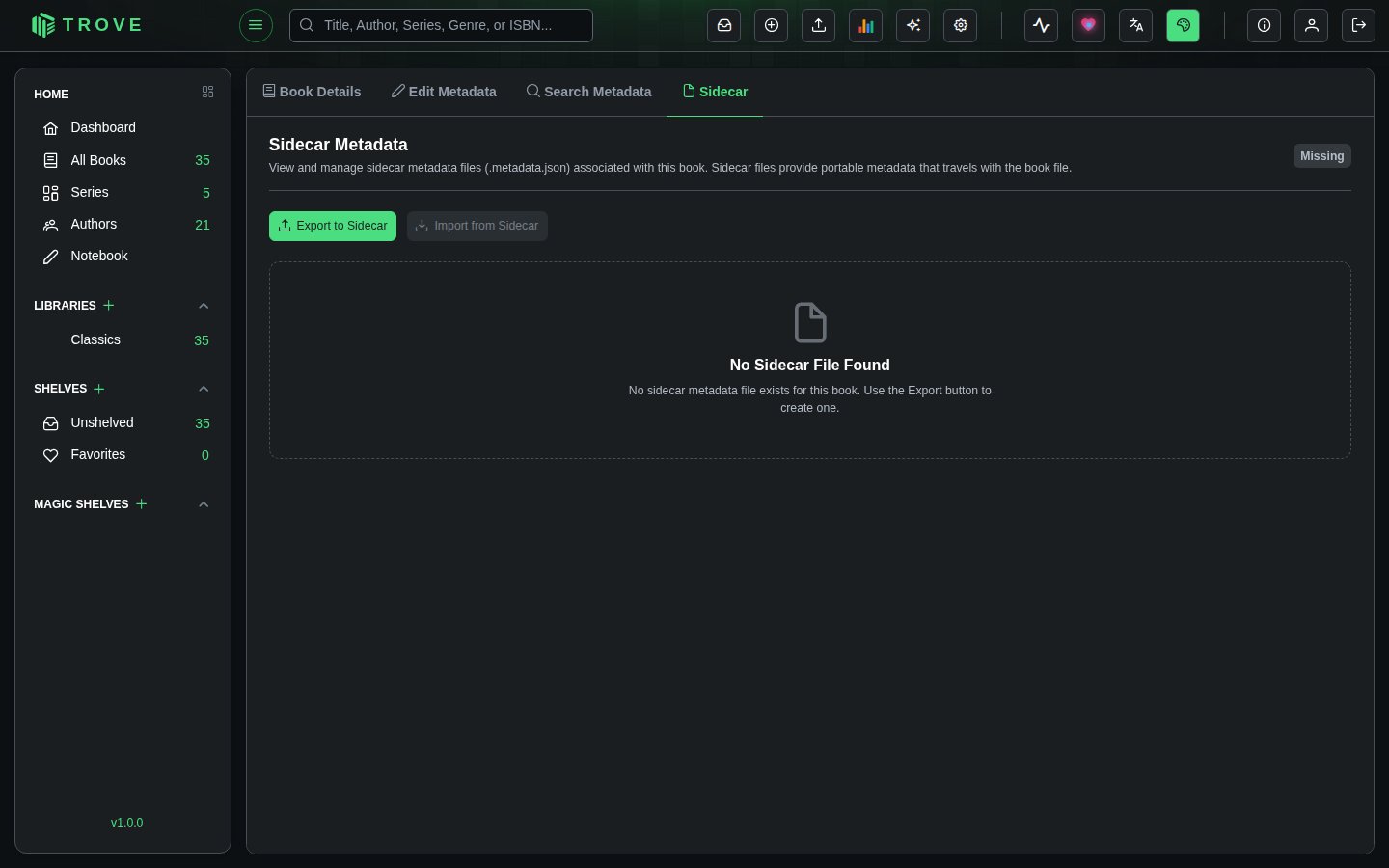Select the Sidecar tab
1389x868 pixels.
coord(715,92)
